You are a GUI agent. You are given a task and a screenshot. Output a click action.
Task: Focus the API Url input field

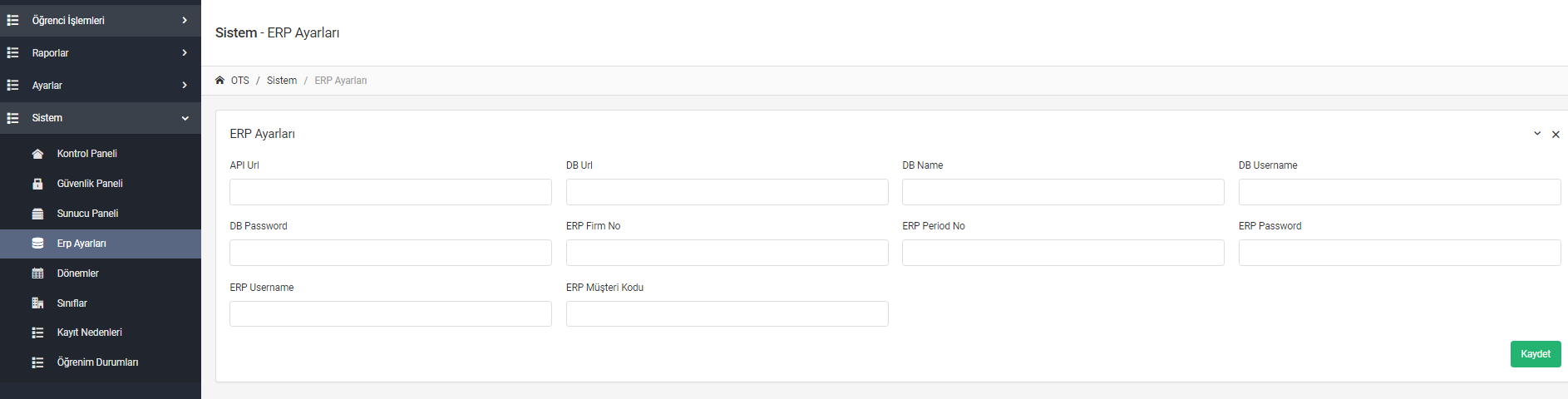(x=391, y=192)
